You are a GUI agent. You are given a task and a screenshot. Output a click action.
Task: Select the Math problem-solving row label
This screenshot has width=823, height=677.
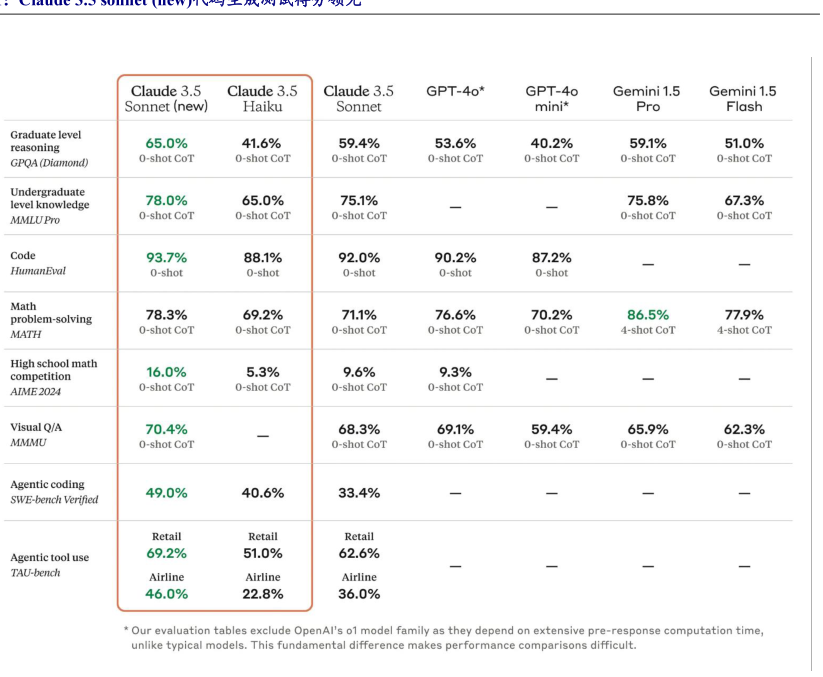tap(50, 320)
